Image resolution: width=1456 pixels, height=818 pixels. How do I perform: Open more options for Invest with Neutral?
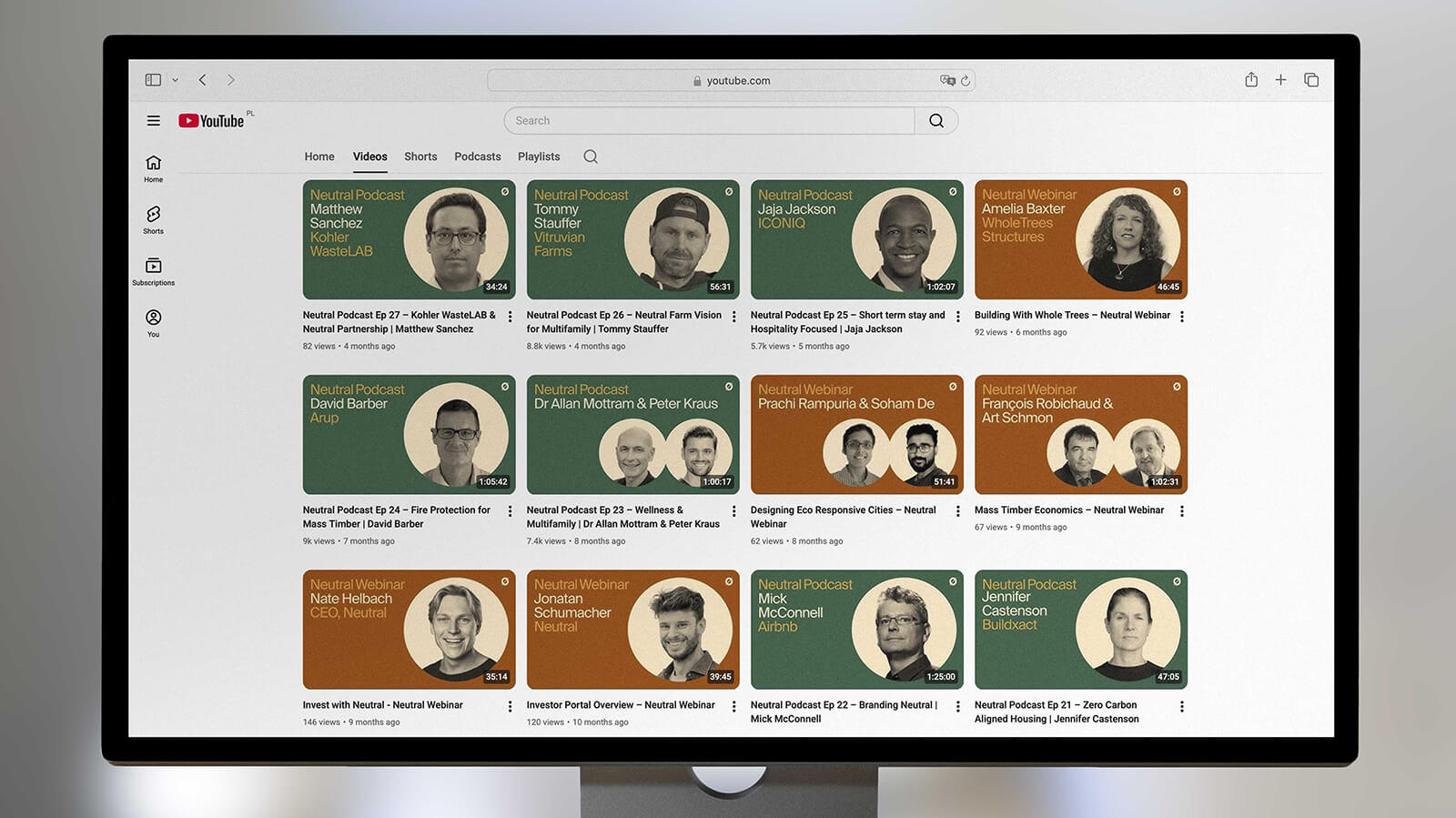510,707
